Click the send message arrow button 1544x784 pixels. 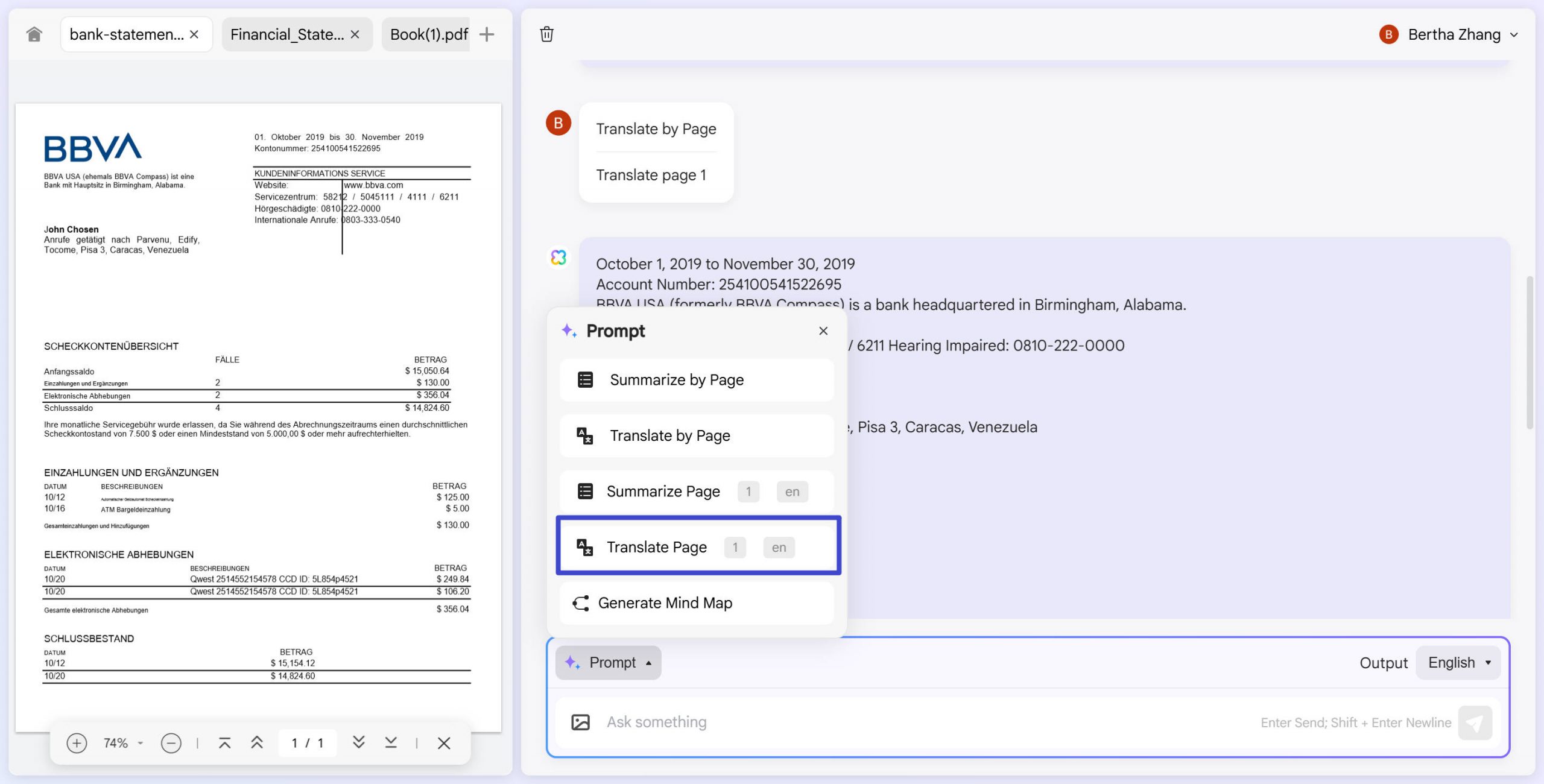coord(1475,722)
